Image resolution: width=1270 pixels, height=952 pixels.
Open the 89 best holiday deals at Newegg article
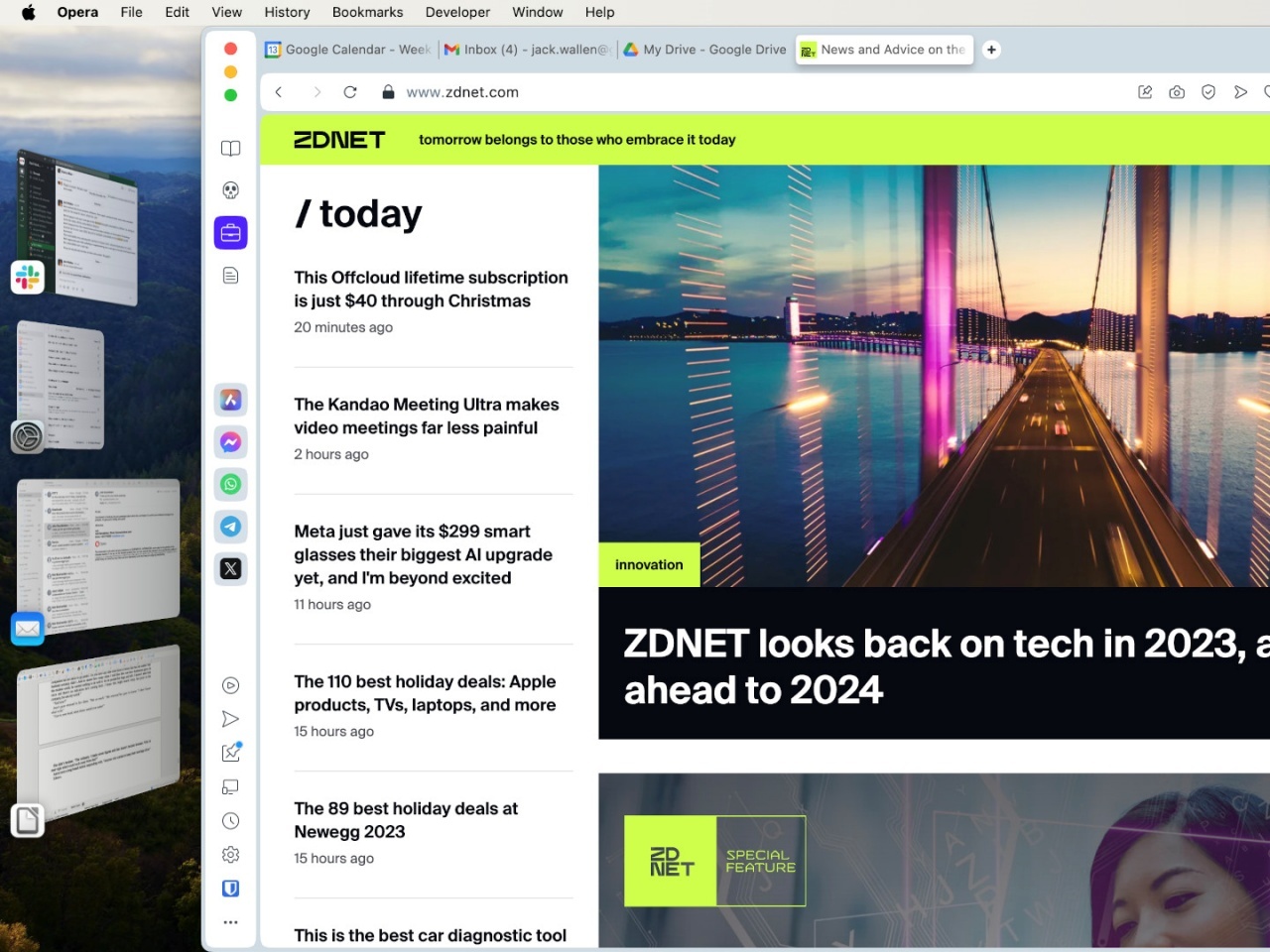tap(406, 820)
